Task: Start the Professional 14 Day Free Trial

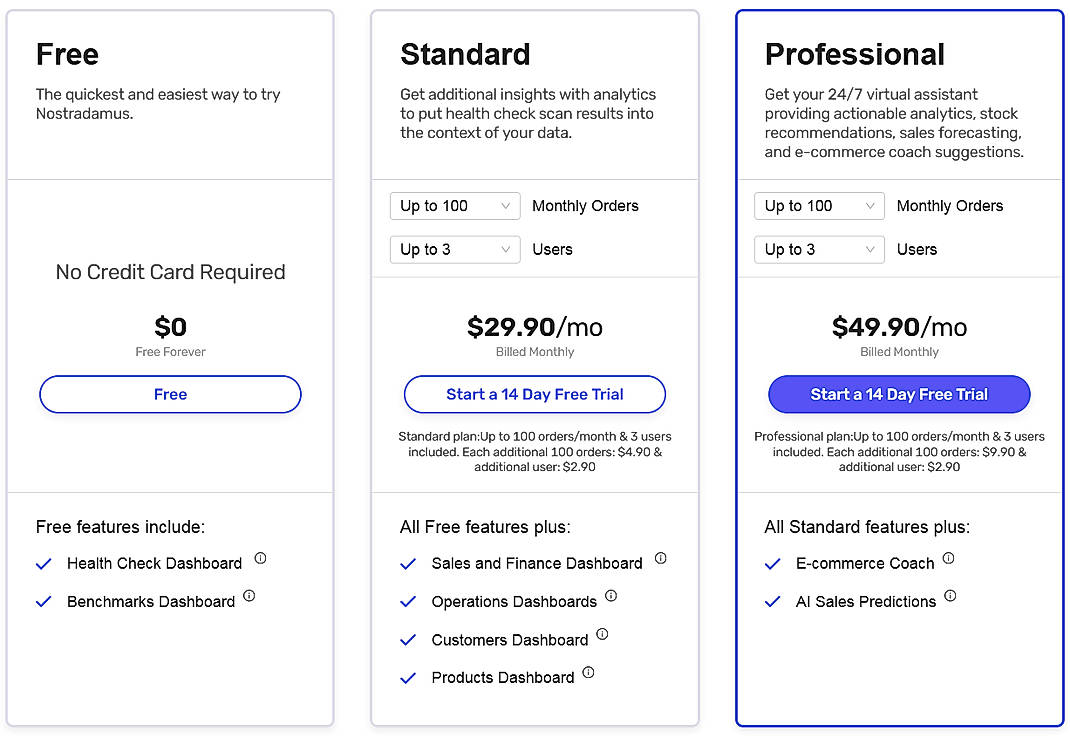Action: (x=898, y=394)
